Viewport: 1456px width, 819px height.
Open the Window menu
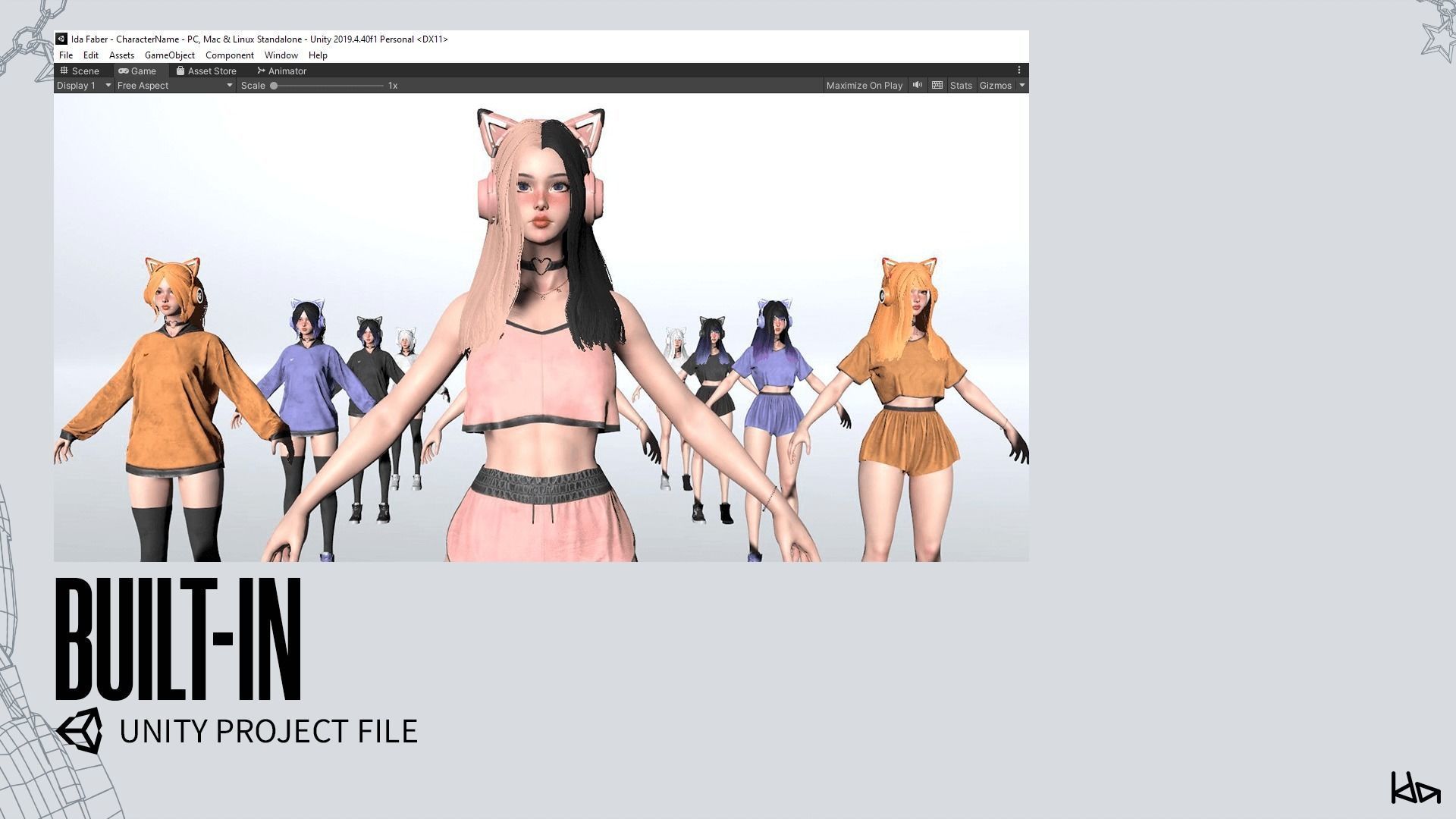281,55
